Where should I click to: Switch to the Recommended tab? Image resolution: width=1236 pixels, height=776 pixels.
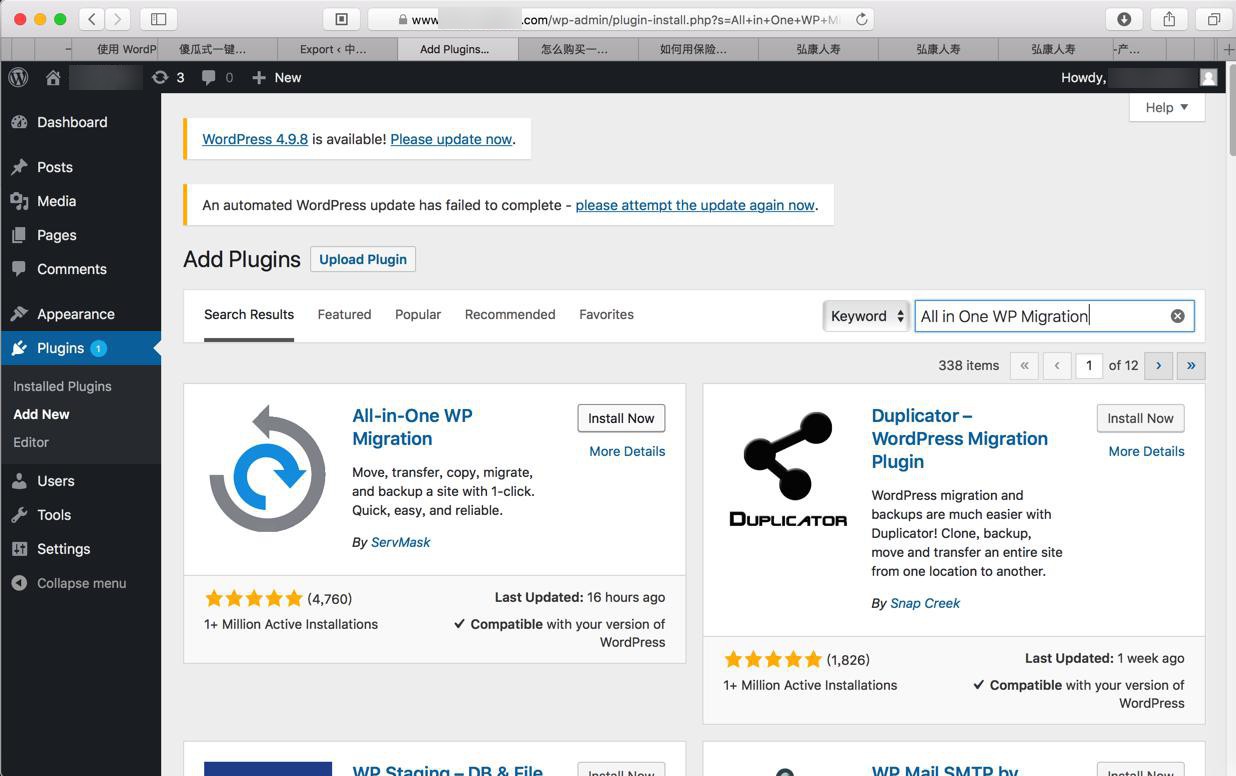510,314
